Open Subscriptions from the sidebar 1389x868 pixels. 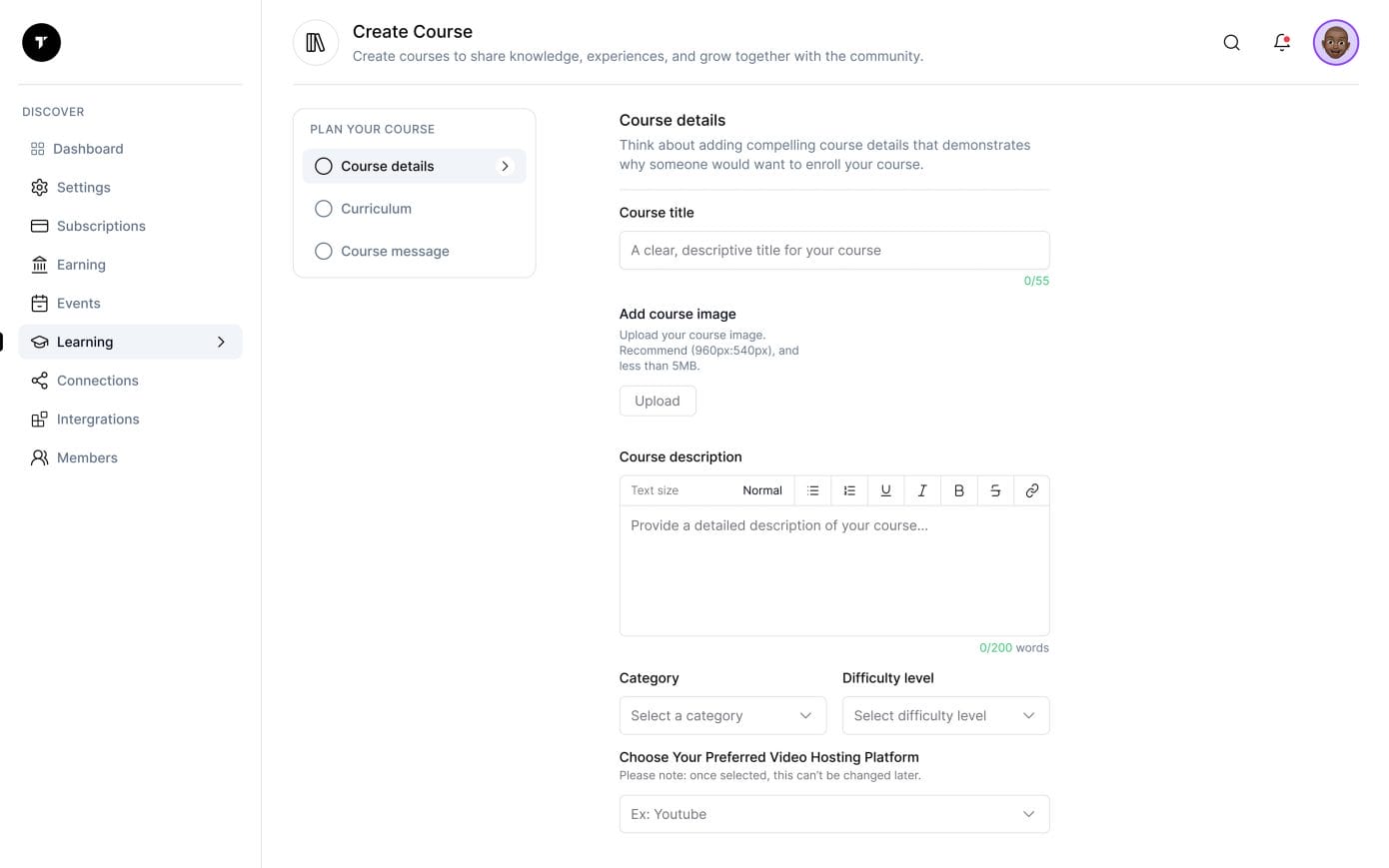click(x=100, y=227)
